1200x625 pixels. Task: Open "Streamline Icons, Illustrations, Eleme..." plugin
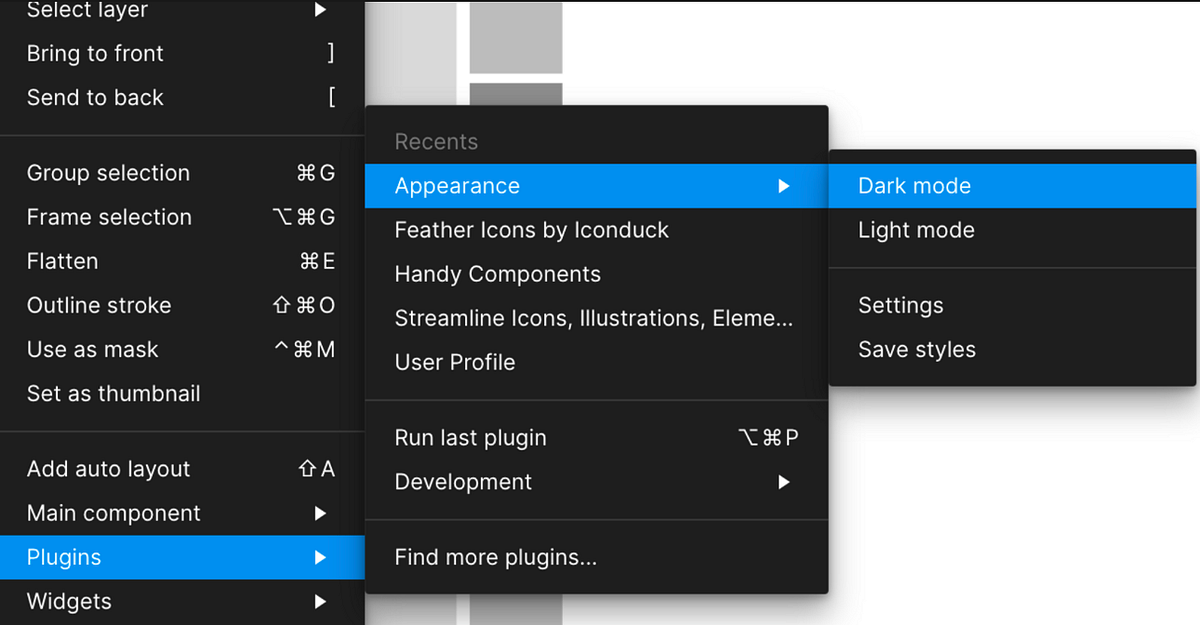pyautogui.click(x=592, y=318)
